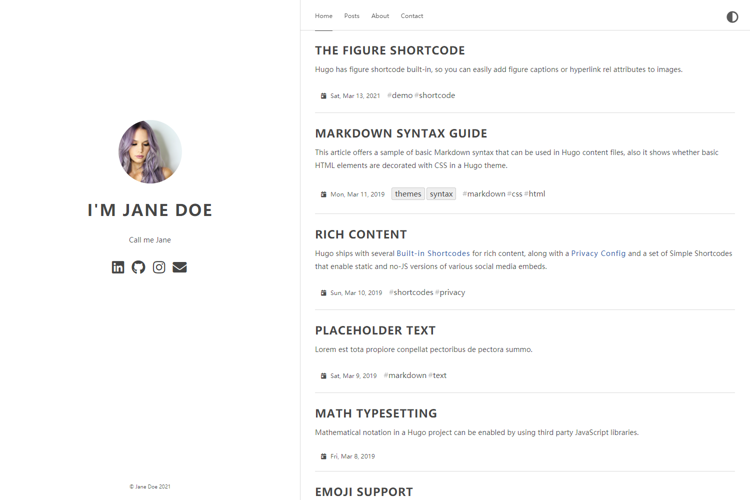Toggle dark mode with the contrast icon
Viewport: 750px width, 500px height.
coord(732,16)
